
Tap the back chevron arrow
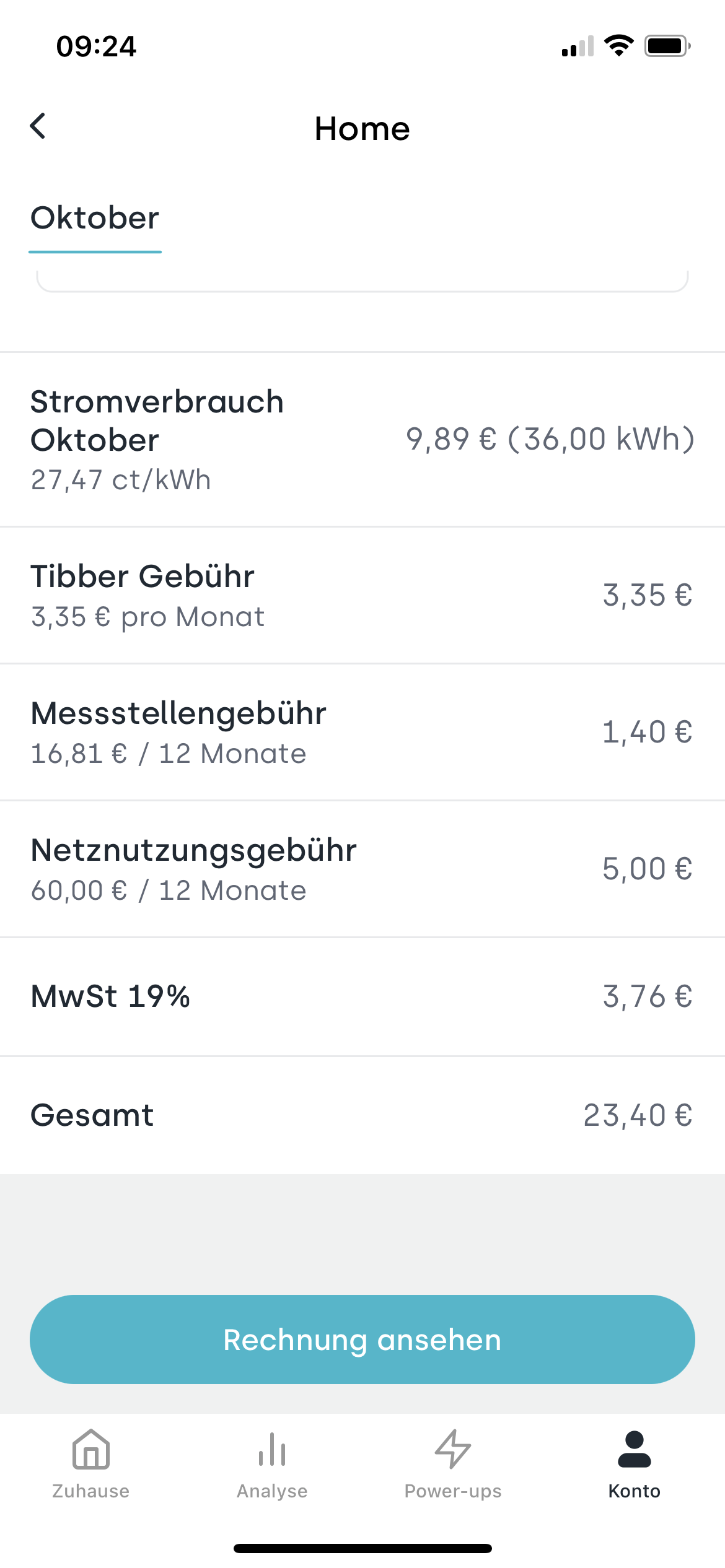tap(38, 126)
